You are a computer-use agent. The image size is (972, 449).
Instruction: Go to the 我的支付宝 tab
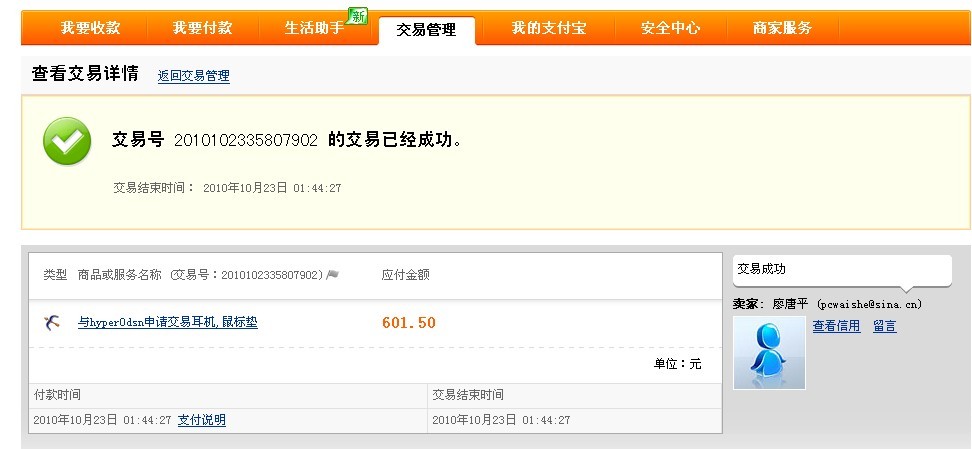(549, 28)
